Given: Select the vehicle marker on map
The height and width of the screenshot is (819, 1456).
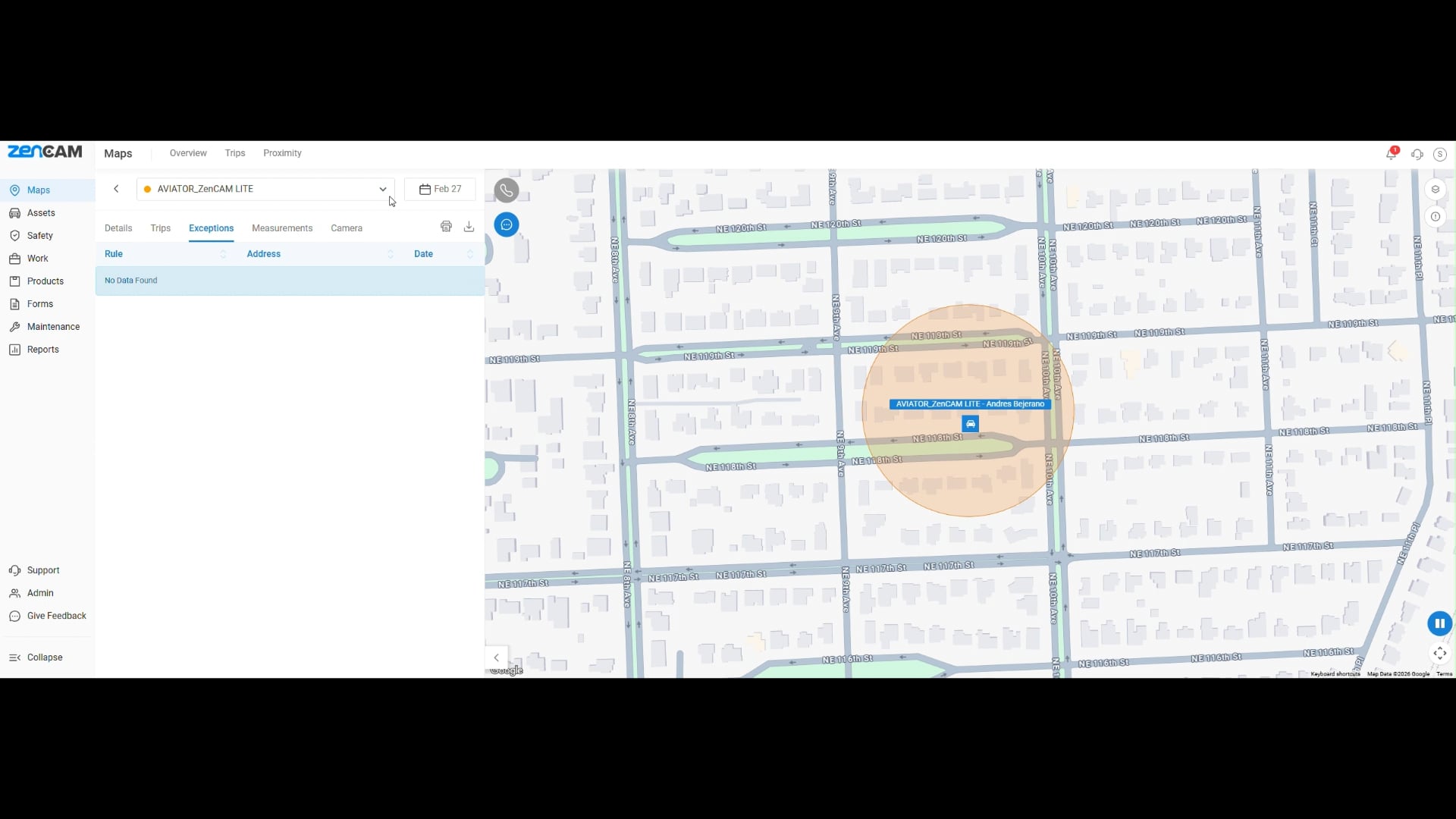Looking at the screenshot, I should click(x=970, y=424).
